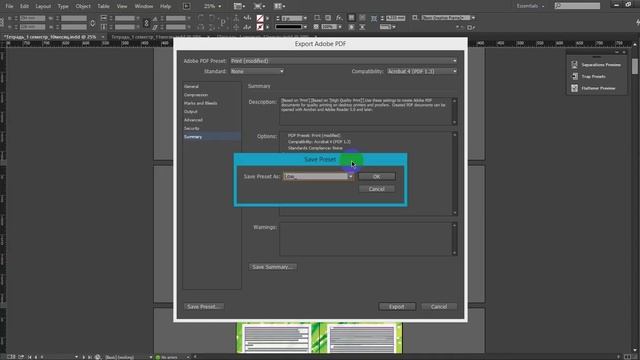Screen dimensions: 640x360
Task: Select General in the export category list
Action: [x=191, y=87]
